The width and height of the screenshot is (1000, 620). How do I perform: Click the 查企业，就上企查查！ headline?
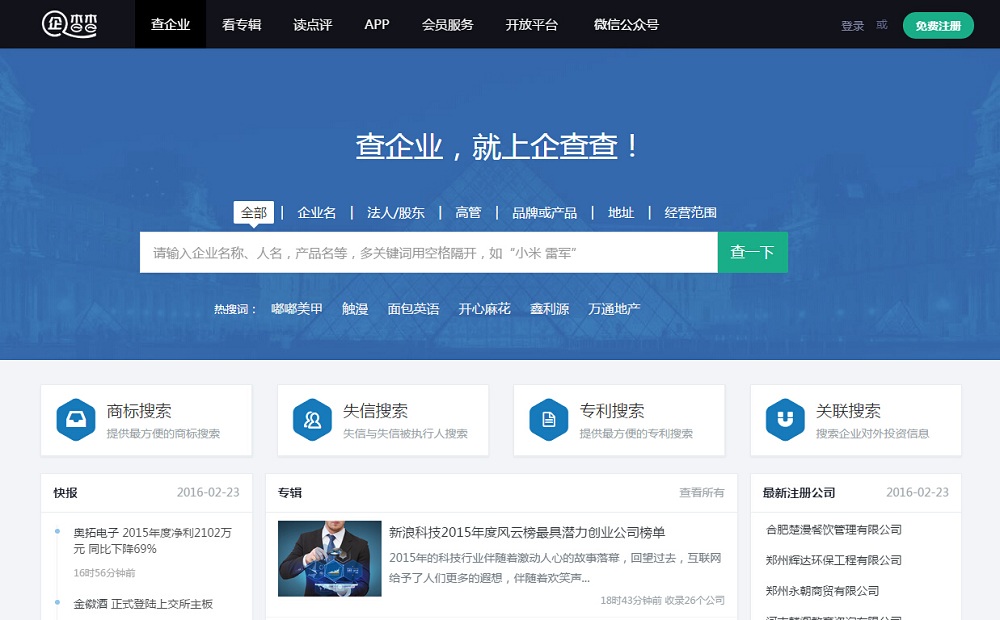[x=497, y=146]
